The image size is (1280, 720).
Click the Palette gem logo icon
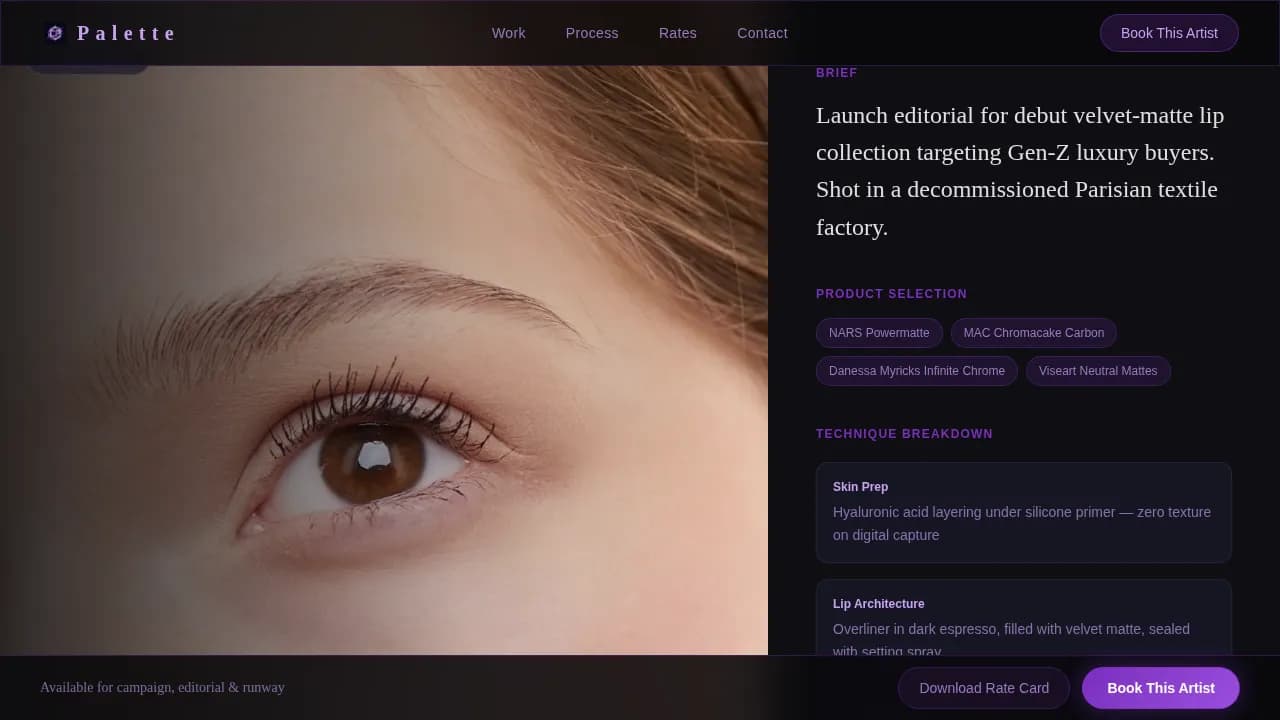click(55, 32)
